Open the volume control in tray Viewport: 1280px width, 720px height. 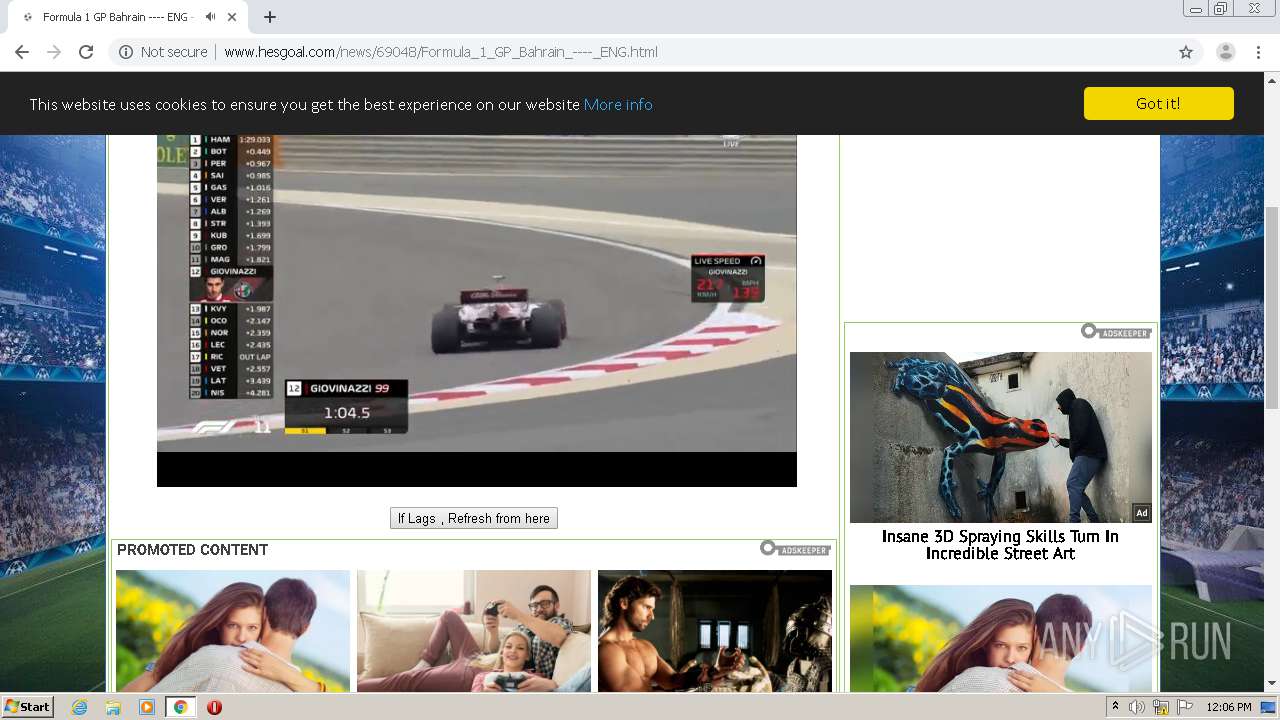1137,707
